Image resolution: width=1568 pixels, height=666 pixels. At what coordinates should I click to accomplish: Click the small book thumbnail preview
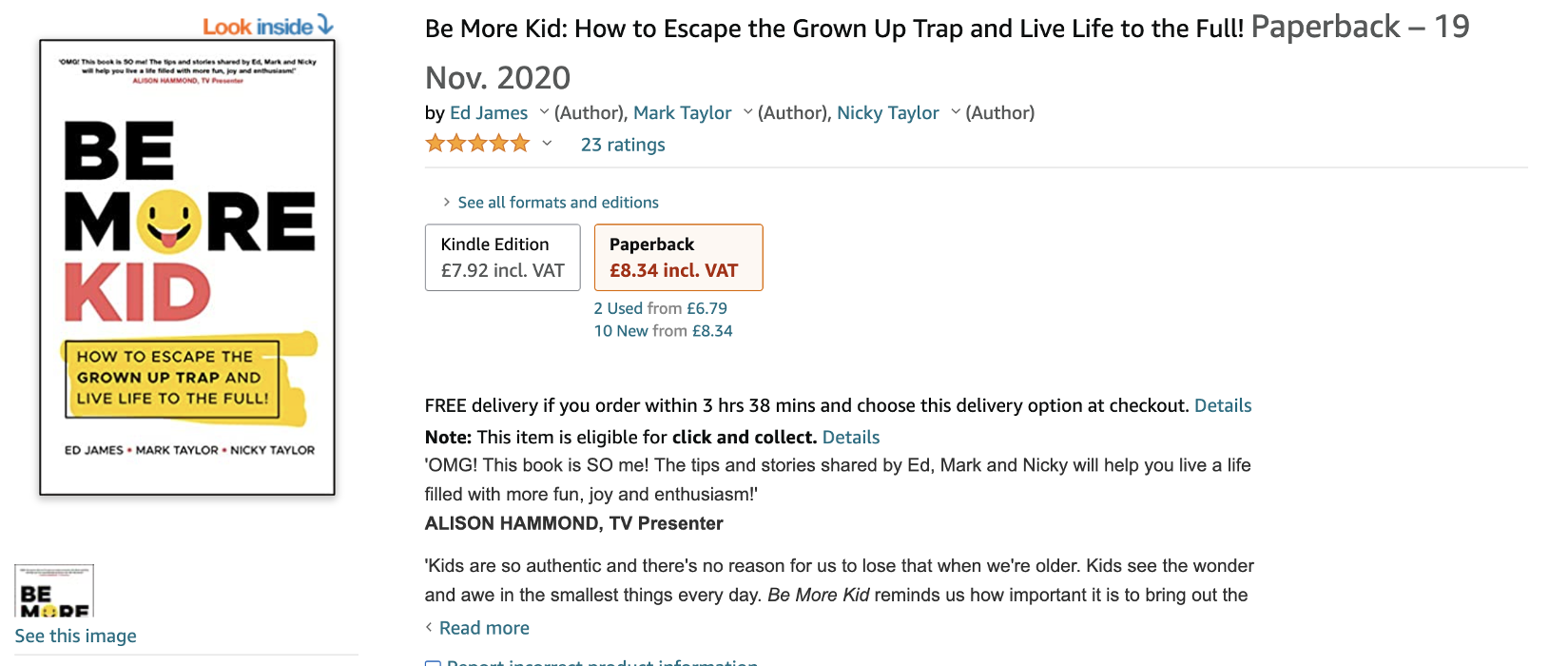[x=54, y=591]
